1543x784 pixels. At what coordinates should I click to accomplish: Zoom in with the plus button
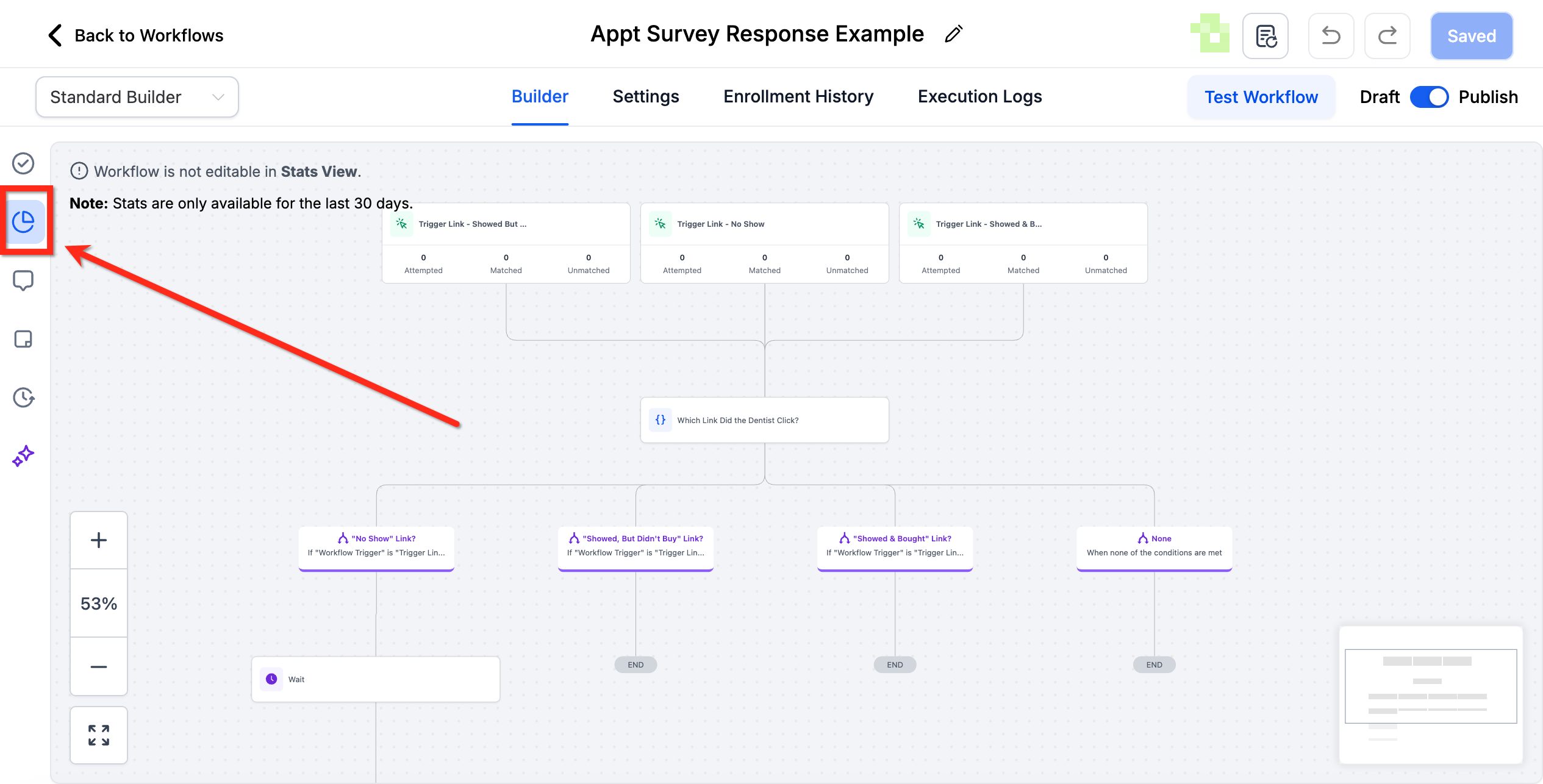click(x=99, y=540)
